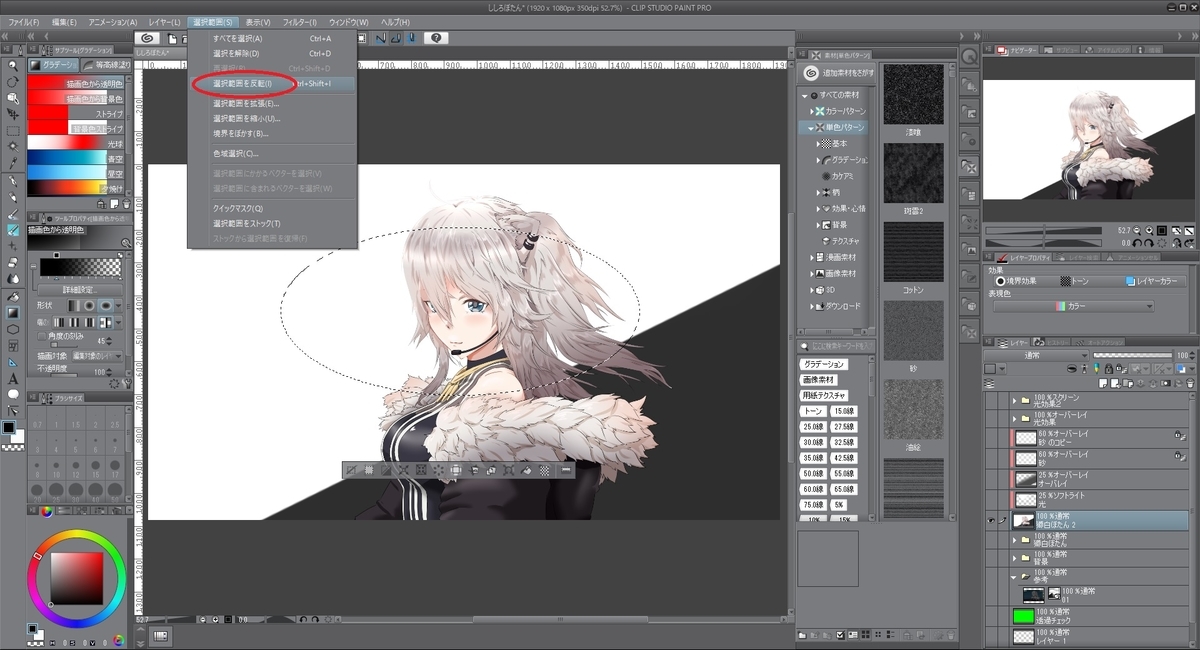Zoom out in the Navigator panel
Screen dimensions: 1200x650
(1137, 231)
